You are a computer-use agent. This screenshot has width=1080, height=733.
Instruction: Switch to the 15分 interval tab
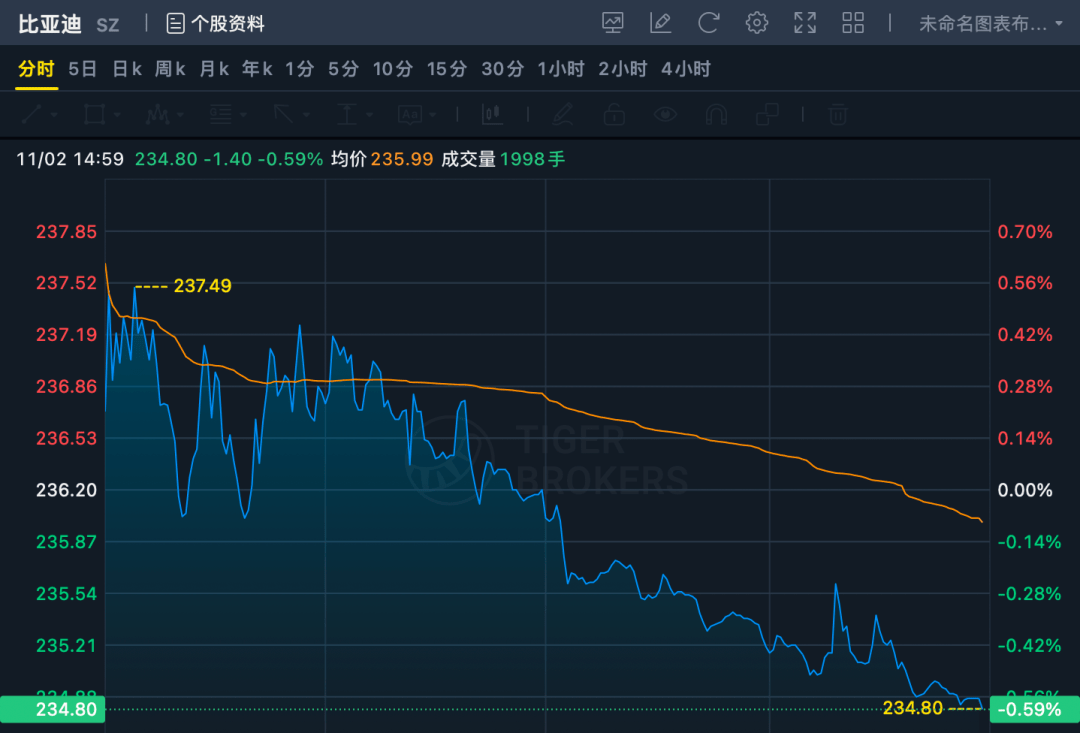point(446,69)
